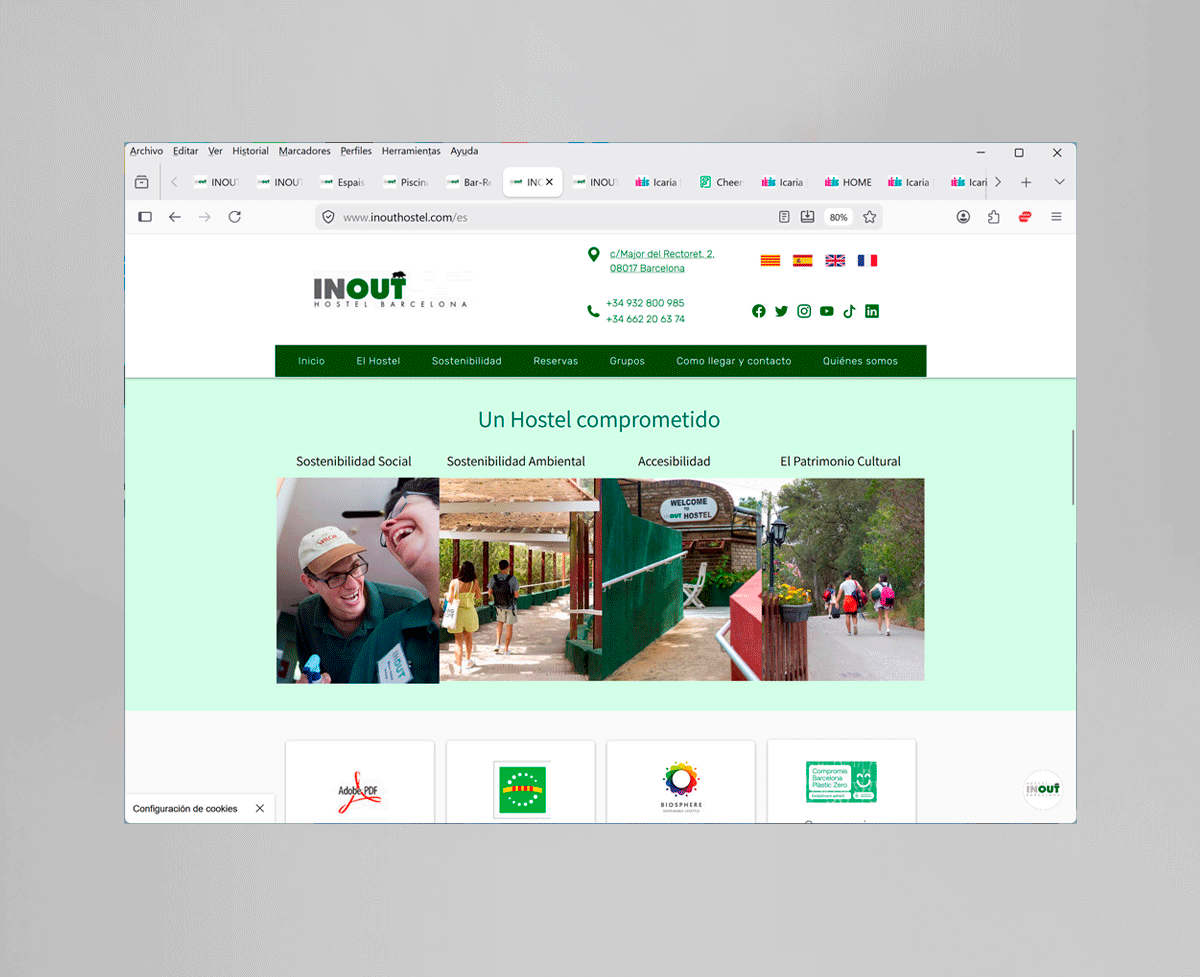1200x977 pixels.
Task: Bookmark this page with the star icon
Action: pos(869,217)
